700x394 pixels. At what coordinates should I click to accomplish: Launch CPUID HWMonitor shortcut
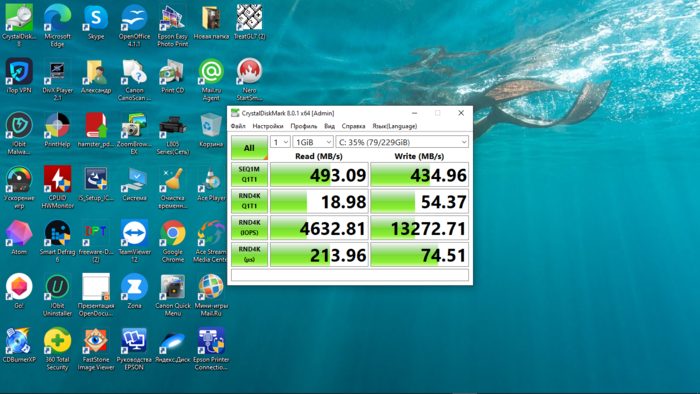(x=58, y=187)
